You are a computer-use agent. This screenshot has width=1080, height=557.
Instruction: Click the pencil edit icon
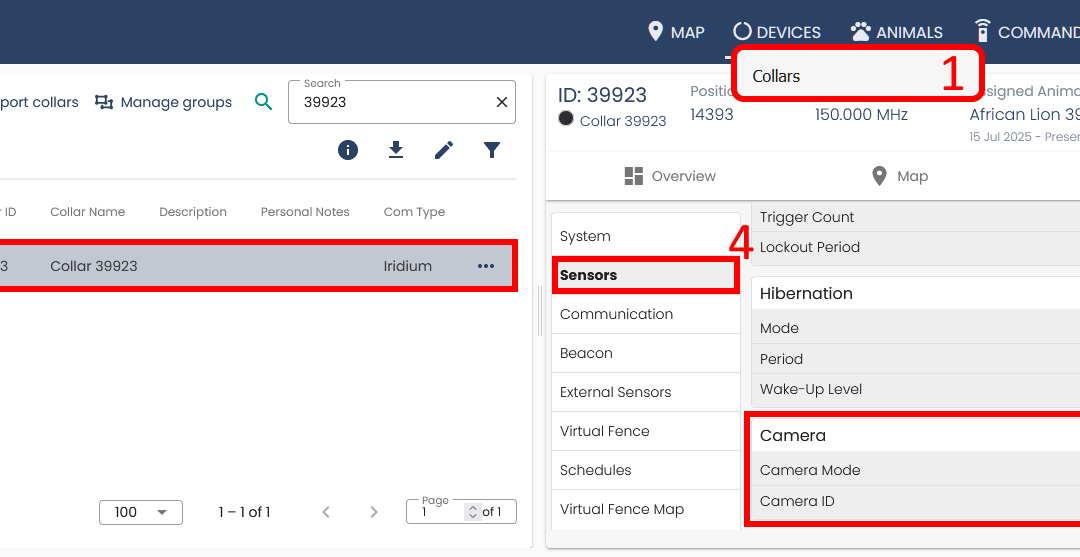click(444, 150)
